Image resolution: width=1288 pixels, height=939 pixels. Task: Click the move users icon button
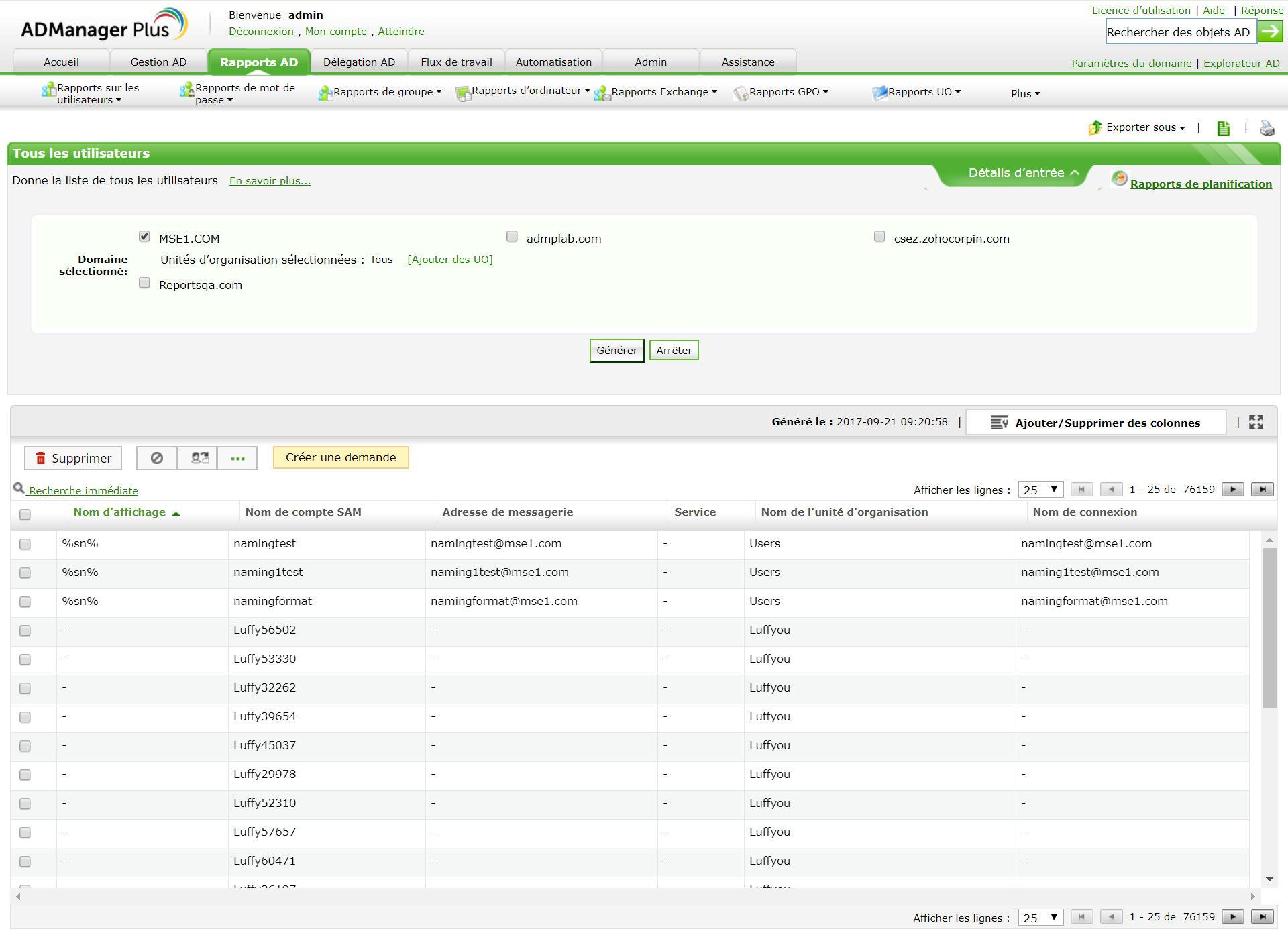(199, 458)
